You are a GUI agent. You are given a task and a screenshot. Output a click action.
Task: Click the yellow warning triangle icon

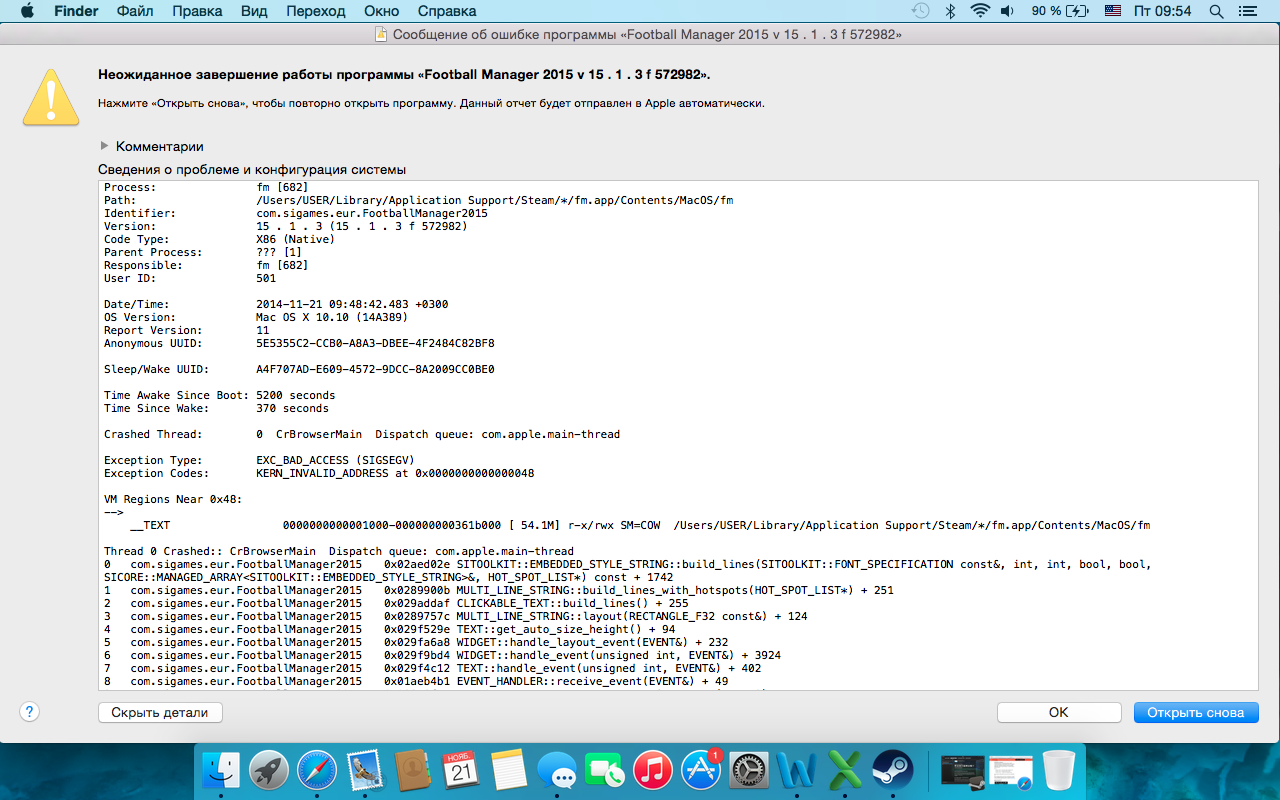(x=51, y=98)
